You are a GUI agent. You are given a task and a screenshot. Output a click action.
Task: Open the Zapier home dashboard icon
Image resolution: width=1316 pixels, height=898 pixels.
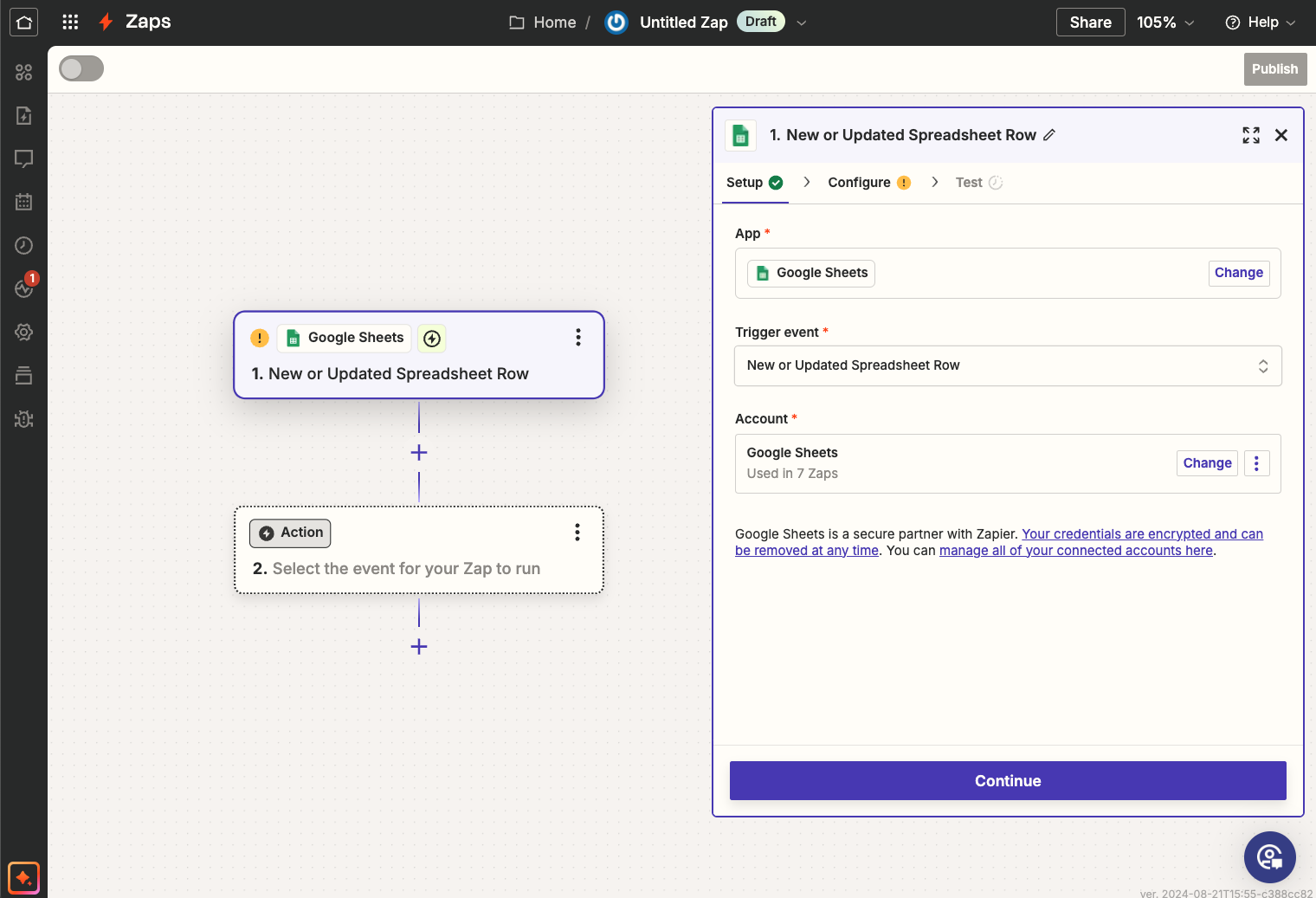(x=23, y=22)
